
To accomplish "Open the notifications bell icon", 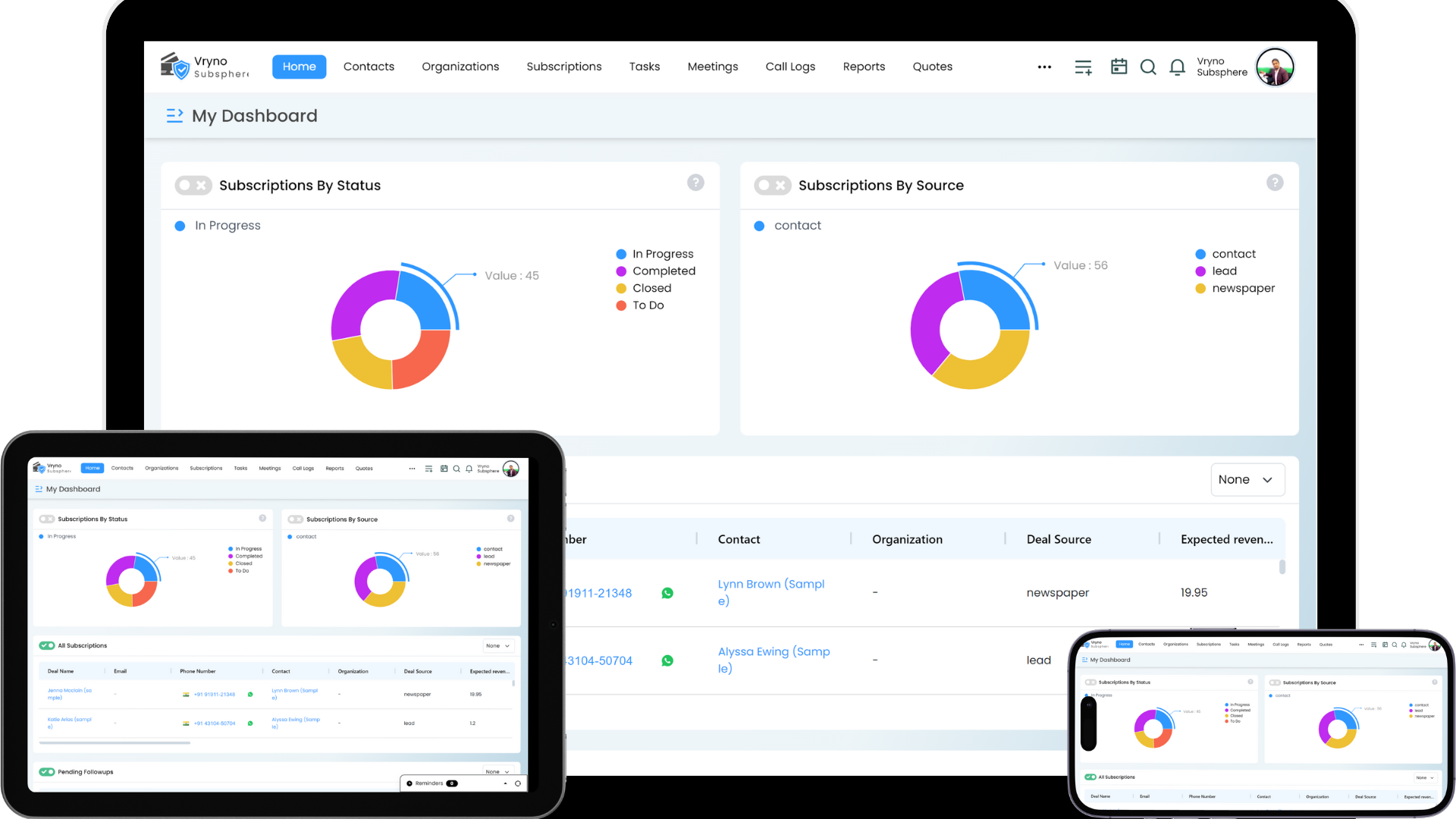I will pos(1177,67).
